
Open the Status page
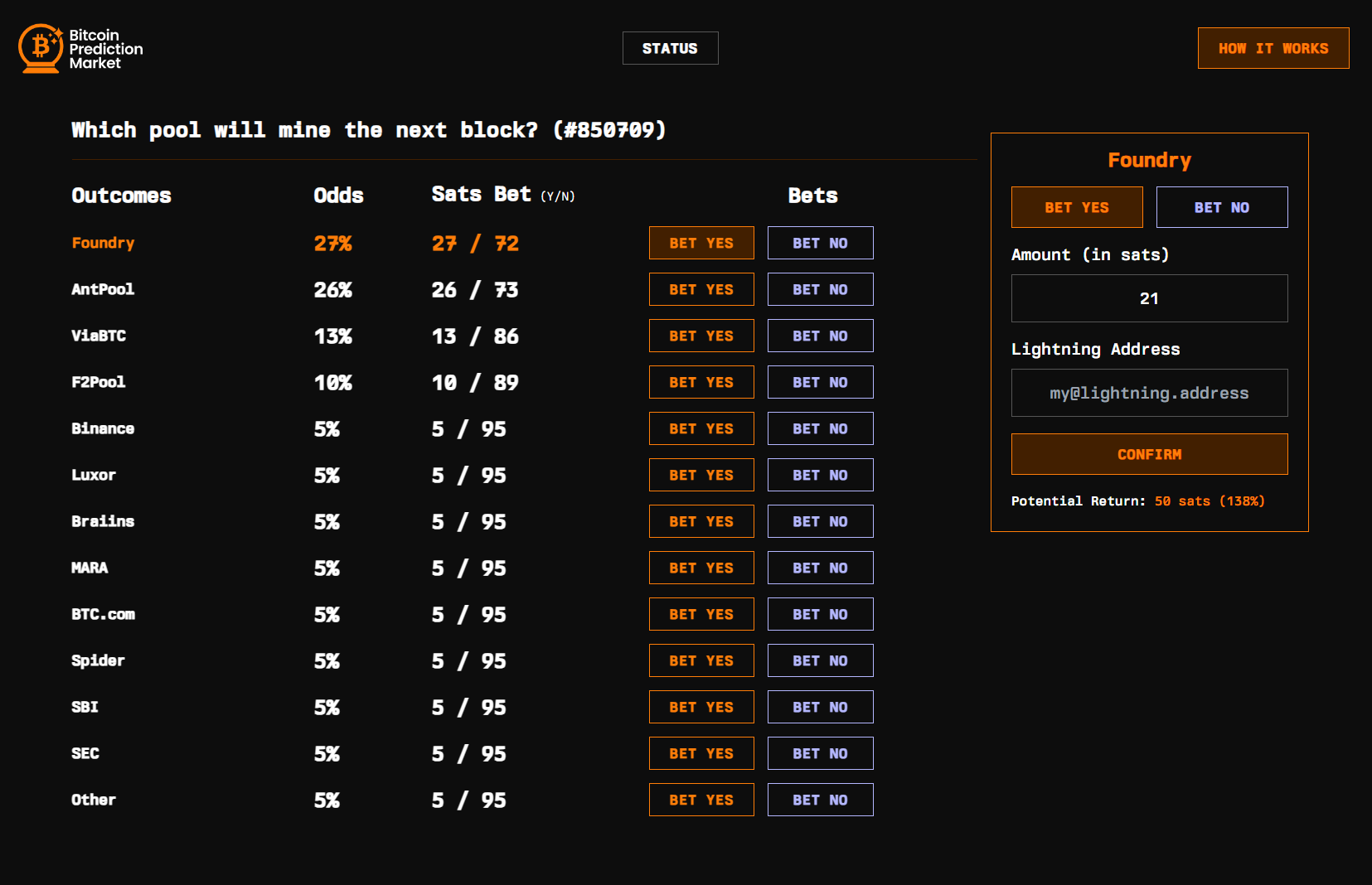point(670,48)
